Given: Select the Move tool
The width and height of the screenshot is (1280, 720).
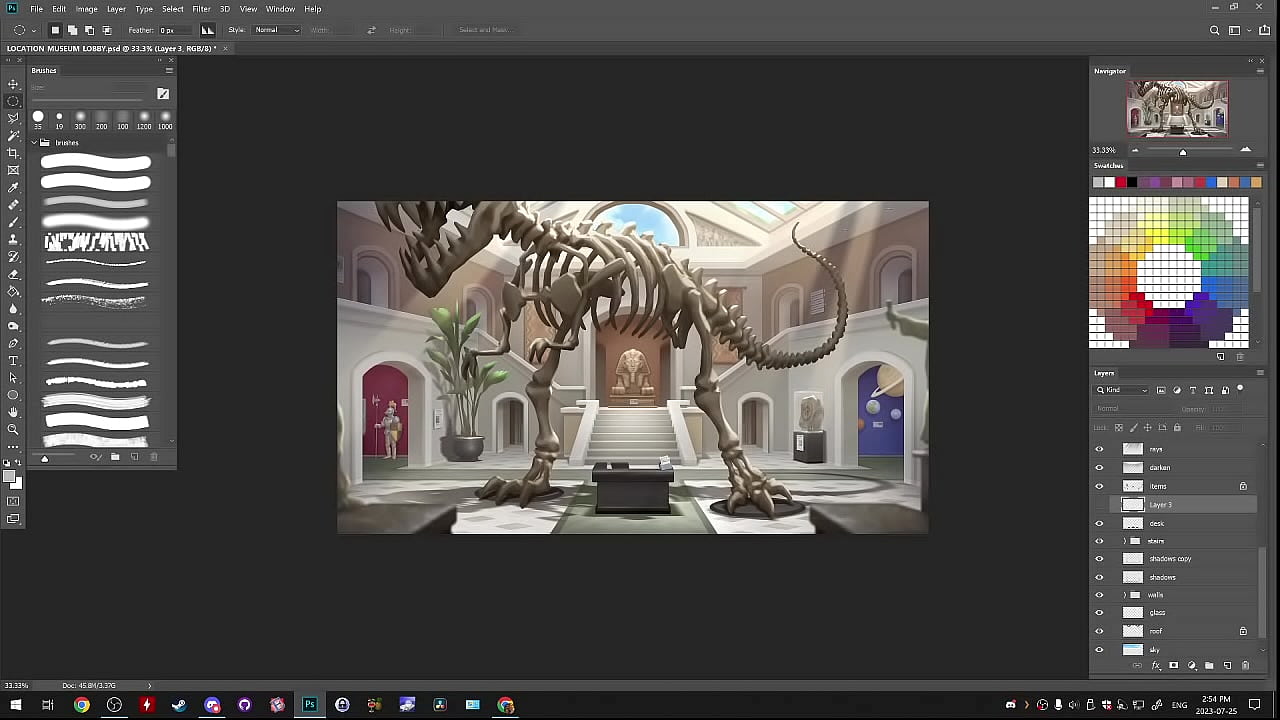Looking at the screenshot, I should click(13, 84).
